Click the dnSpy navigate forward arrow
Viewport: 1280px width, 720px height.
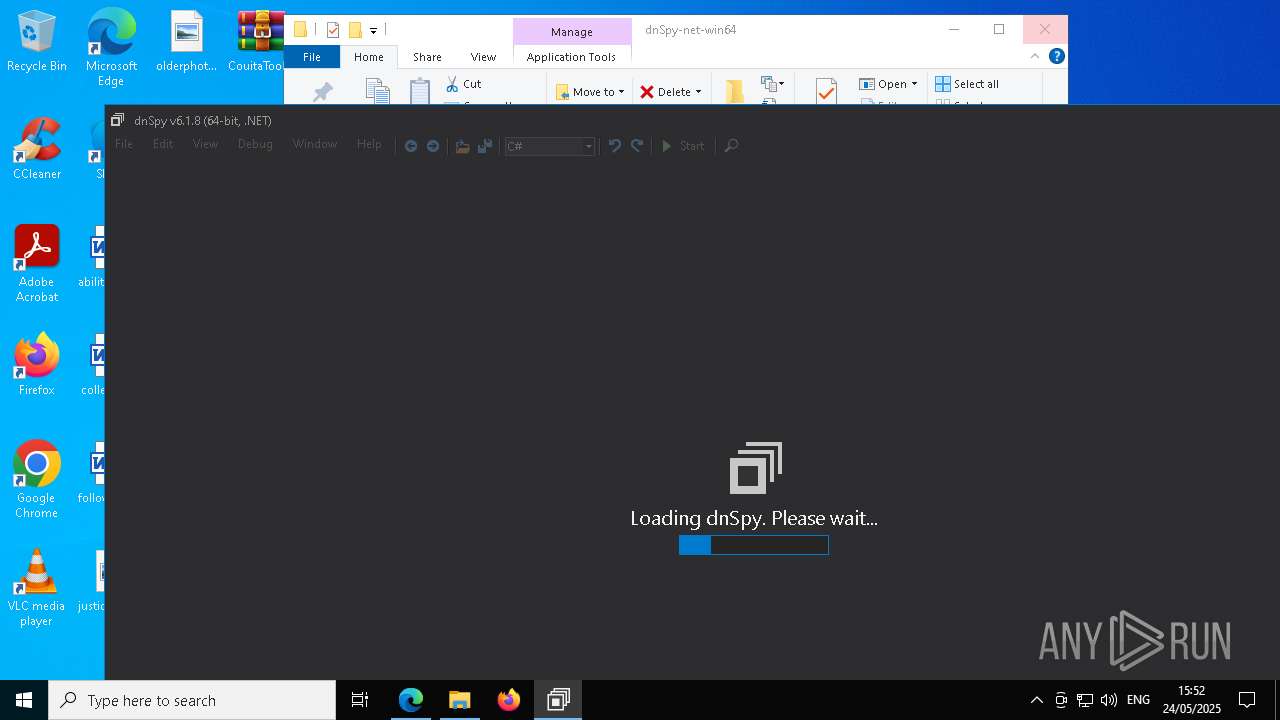(x=433, y=146)
